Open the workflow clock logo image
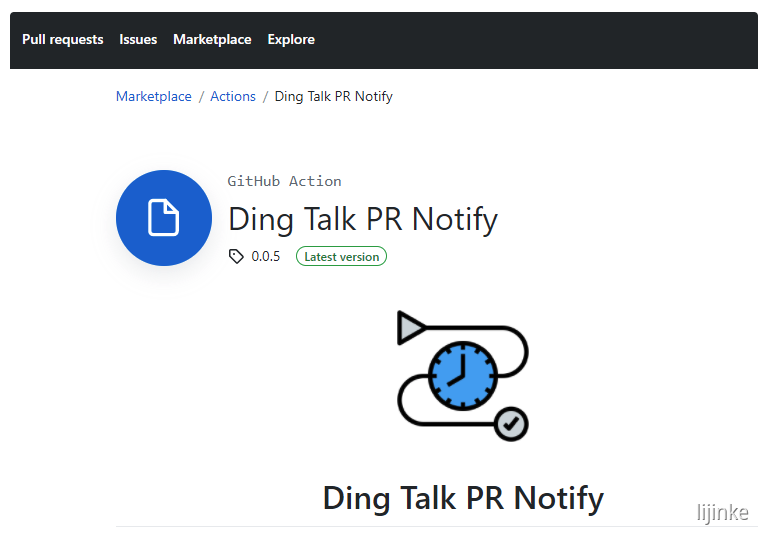This screenshot has width=764, height=552. 463,376
